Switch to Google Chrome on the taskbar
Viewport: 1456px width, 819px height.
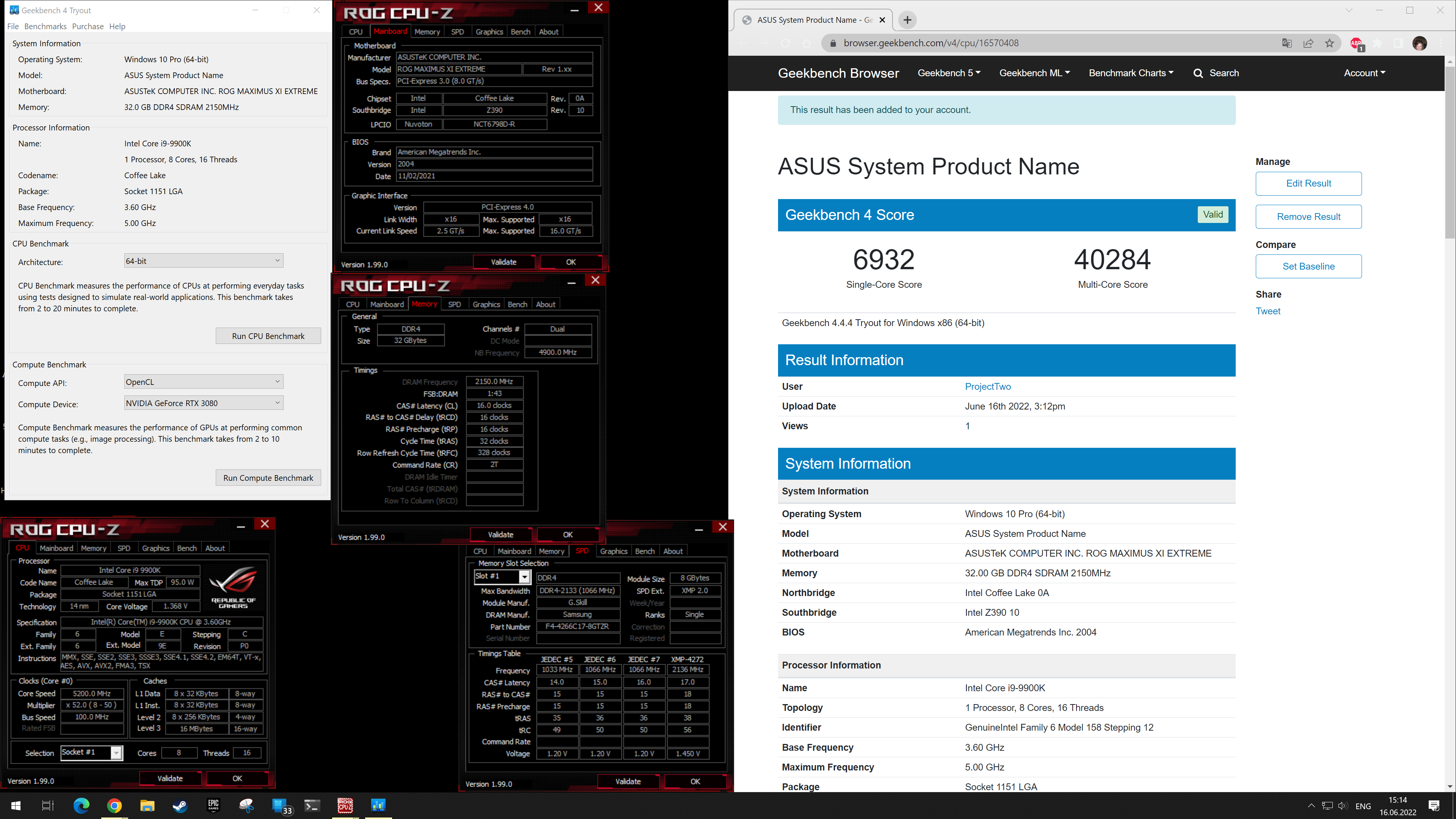(114, 805)
